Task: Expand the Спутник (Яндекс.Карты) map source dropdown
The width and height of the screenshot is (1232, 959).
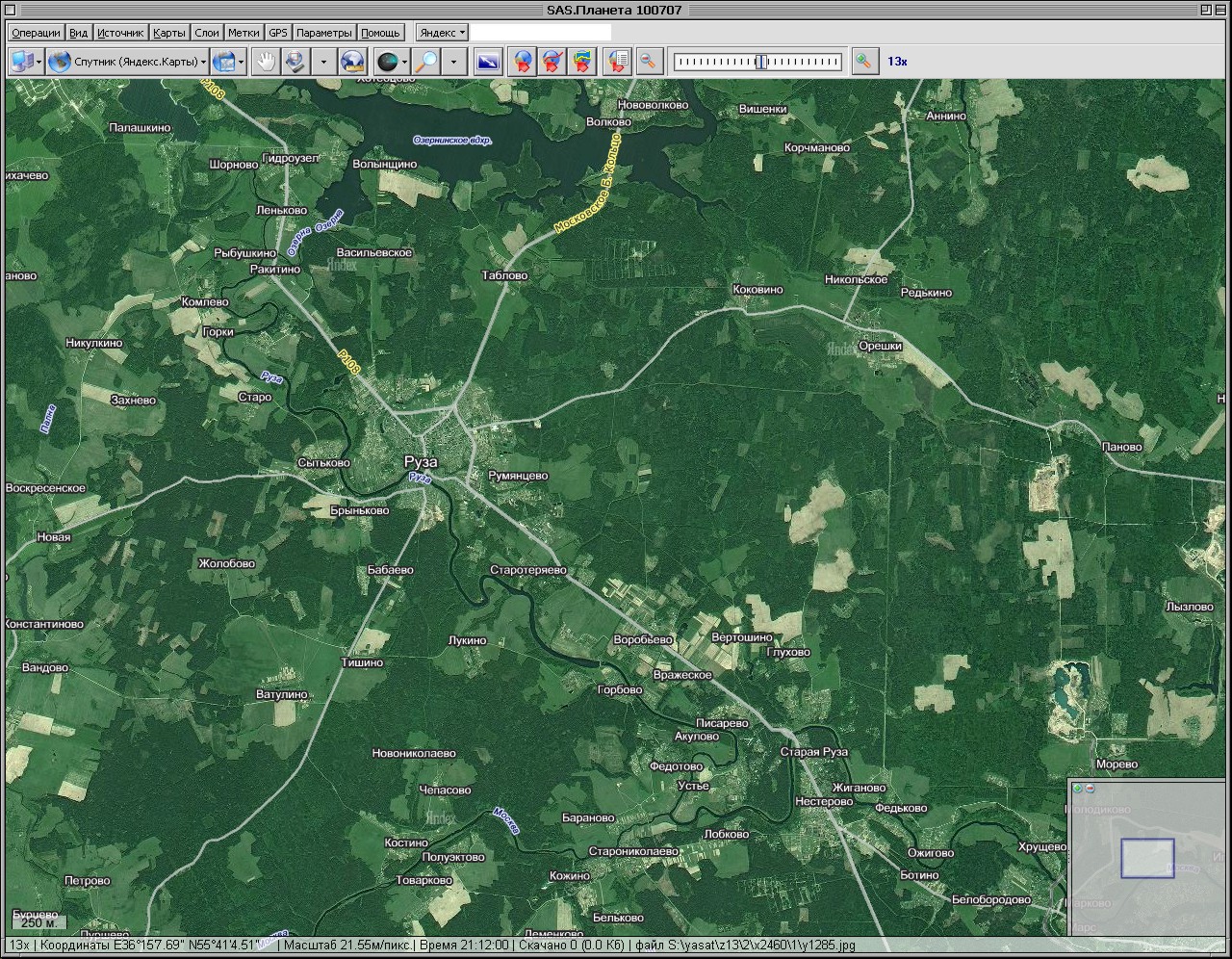Action: 128,62
